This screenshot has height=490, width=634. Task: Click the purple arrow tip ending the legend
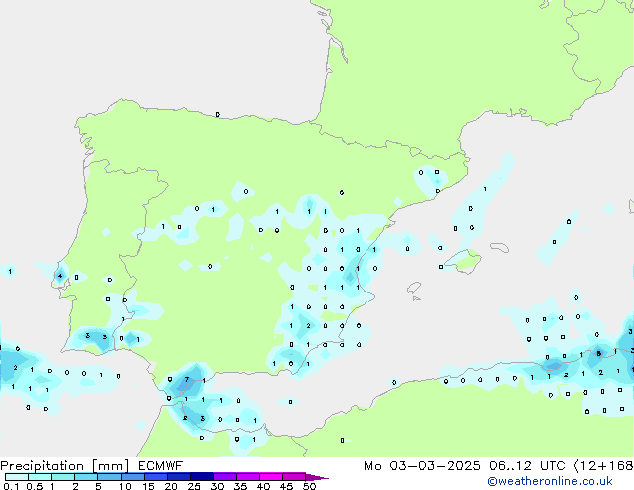[317, 477]
